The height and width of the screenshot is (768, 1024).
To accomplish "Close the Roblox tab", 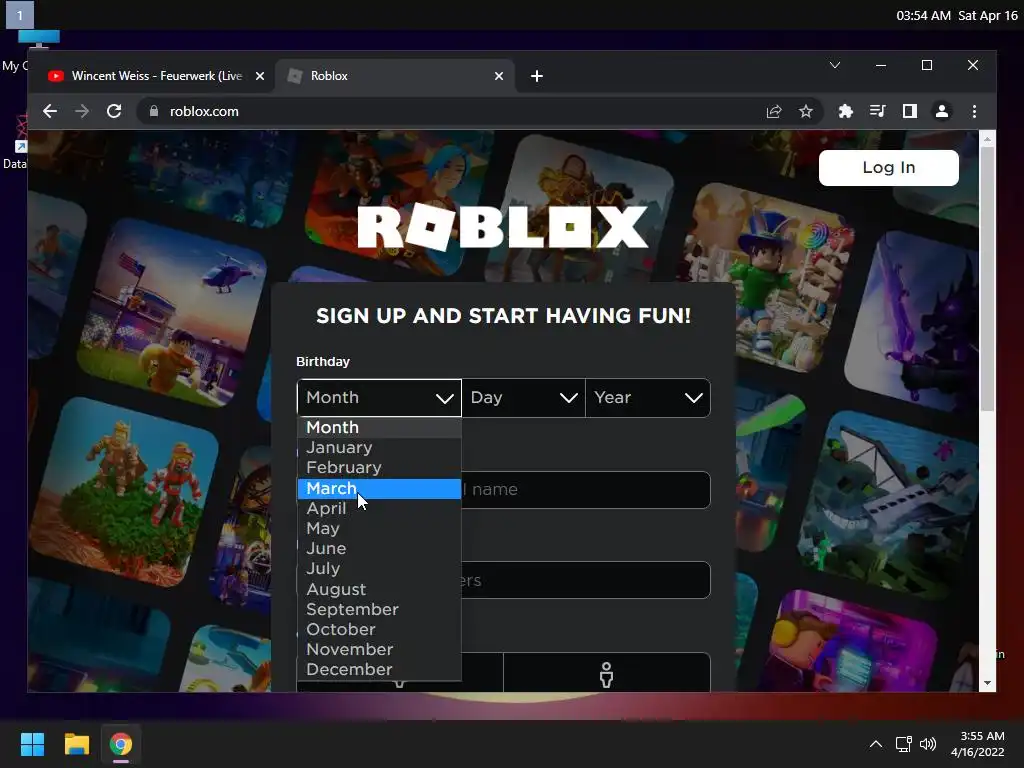I will 499,76.
